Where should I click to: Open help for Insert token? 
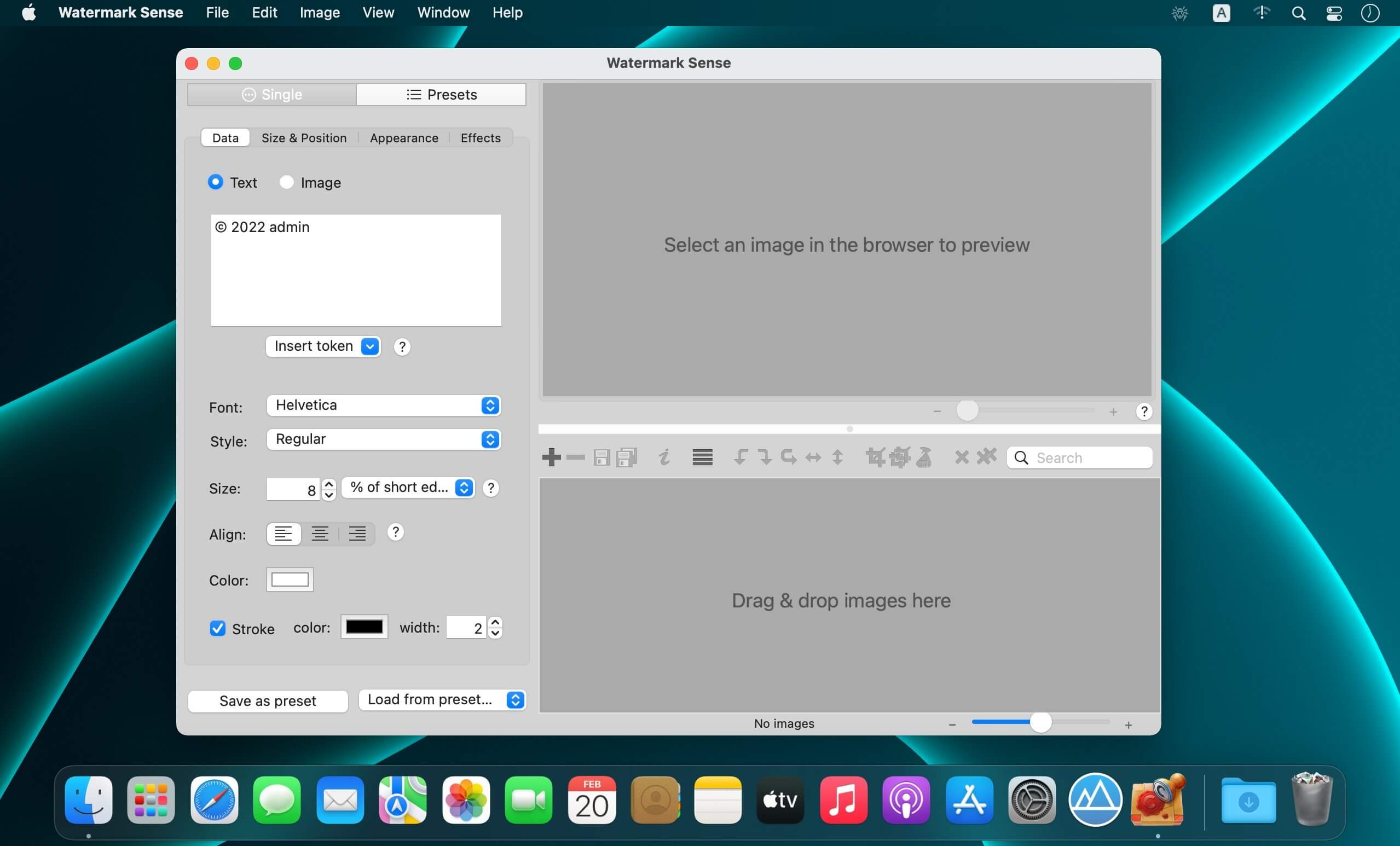coord(402,346)
